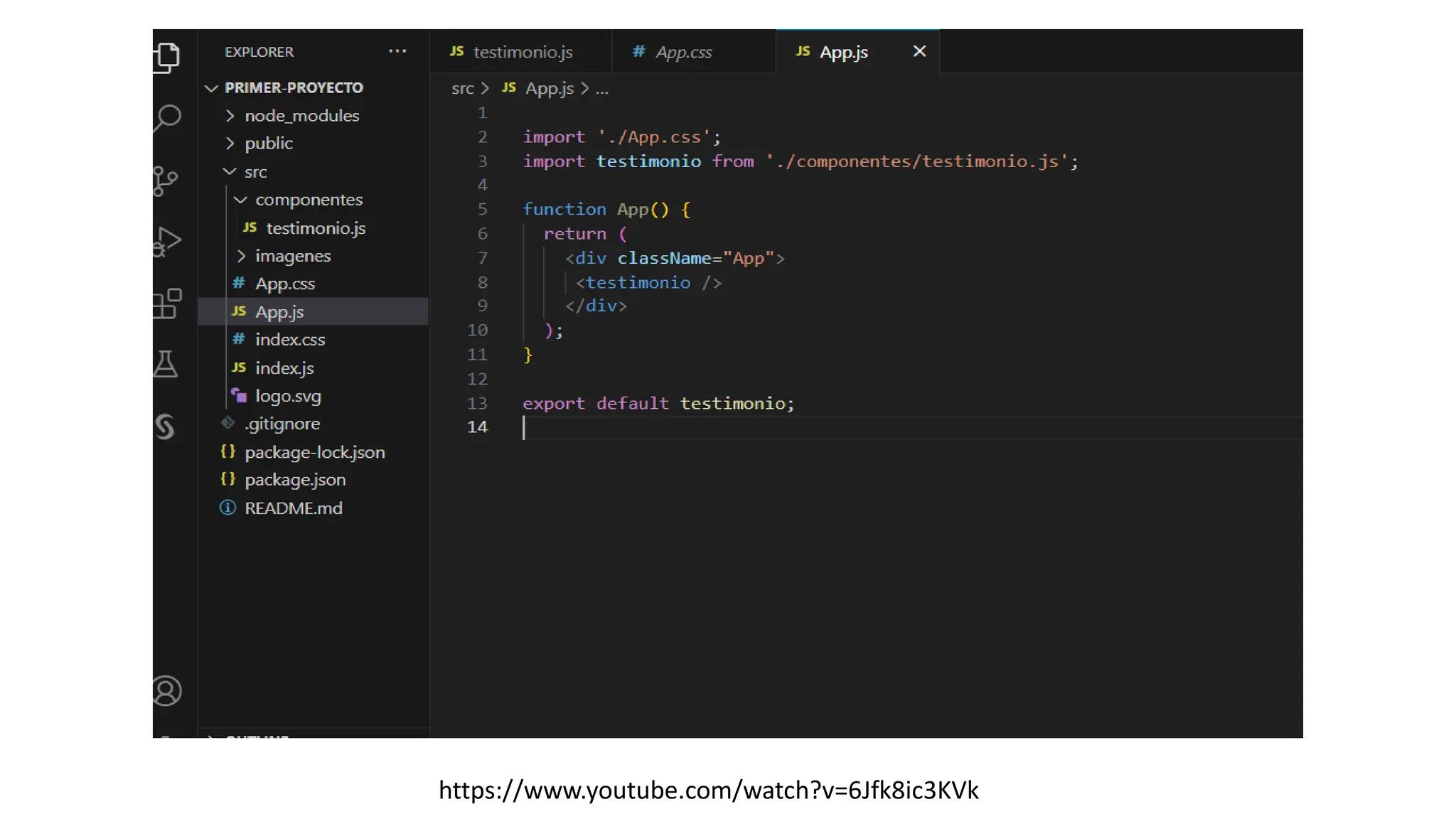
Task: Open the Accounts icon in activity bar
Action: (x=168, y=690)
